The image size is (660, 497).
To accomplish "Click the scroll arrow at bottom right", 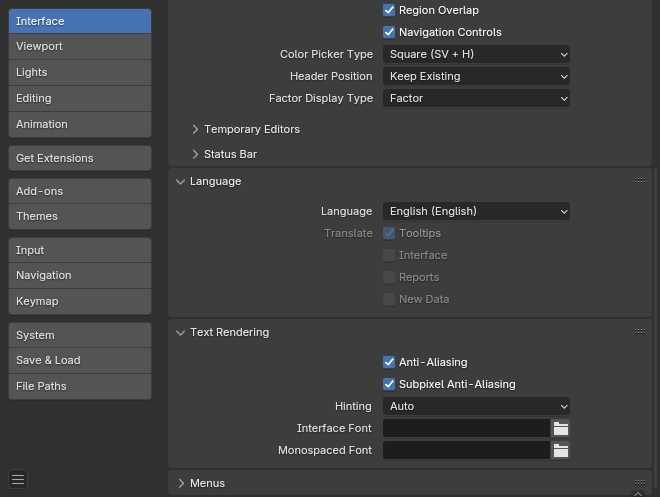I will click(x=638, y=494).
